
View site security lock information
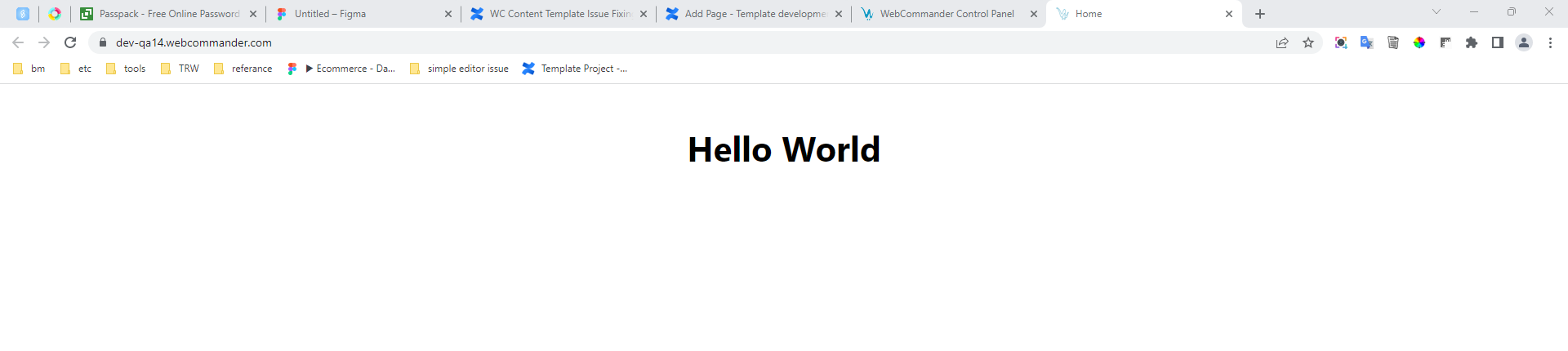click(103, 42)
